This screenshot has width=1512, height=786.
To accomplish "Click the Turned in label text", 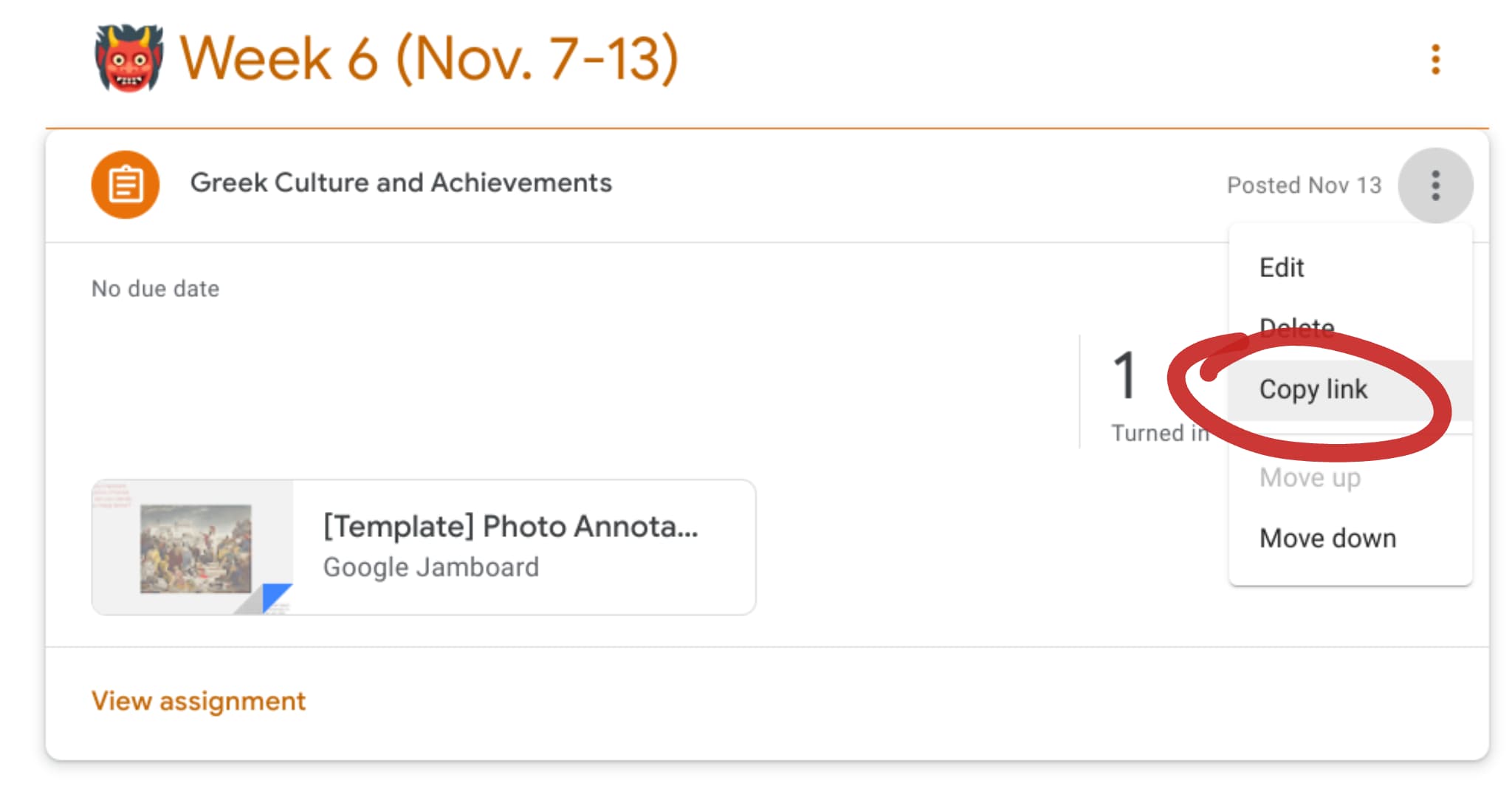I will click(x=1160, y=433).
